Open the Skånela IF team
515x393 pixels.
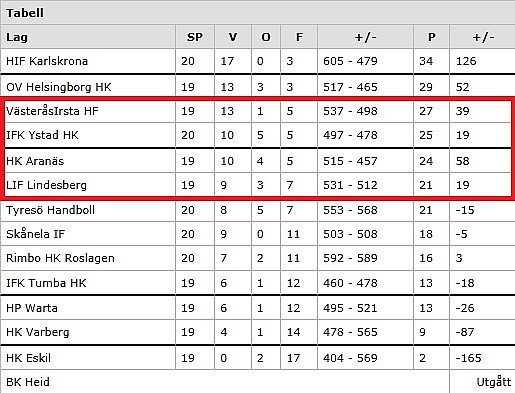[35, 234]
